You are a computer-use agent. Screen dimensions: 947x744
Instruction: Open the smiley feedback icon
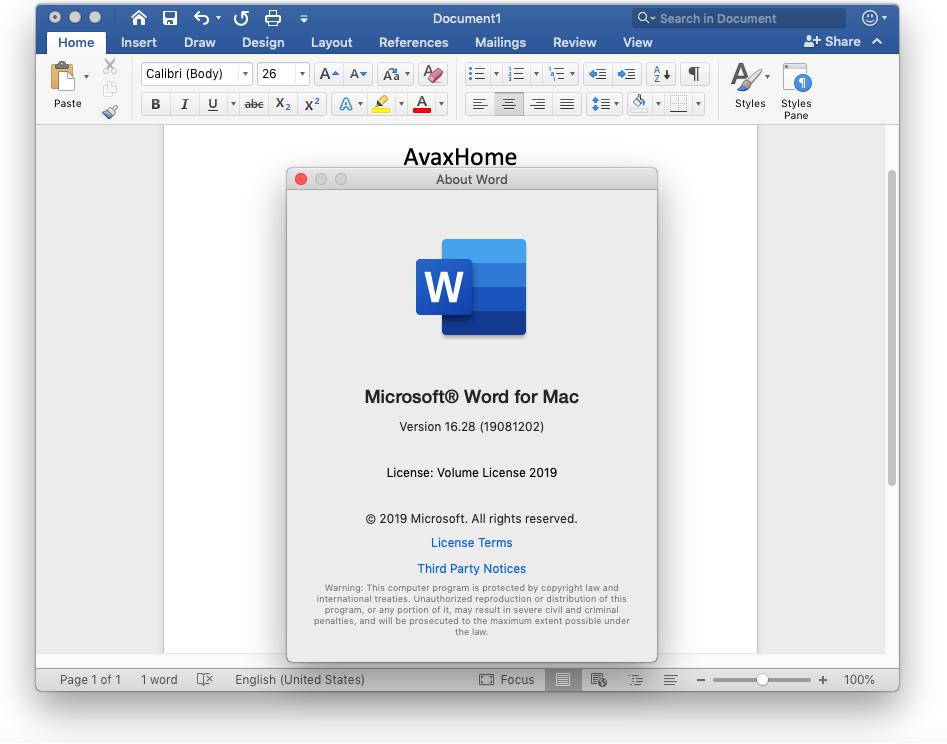870,18
